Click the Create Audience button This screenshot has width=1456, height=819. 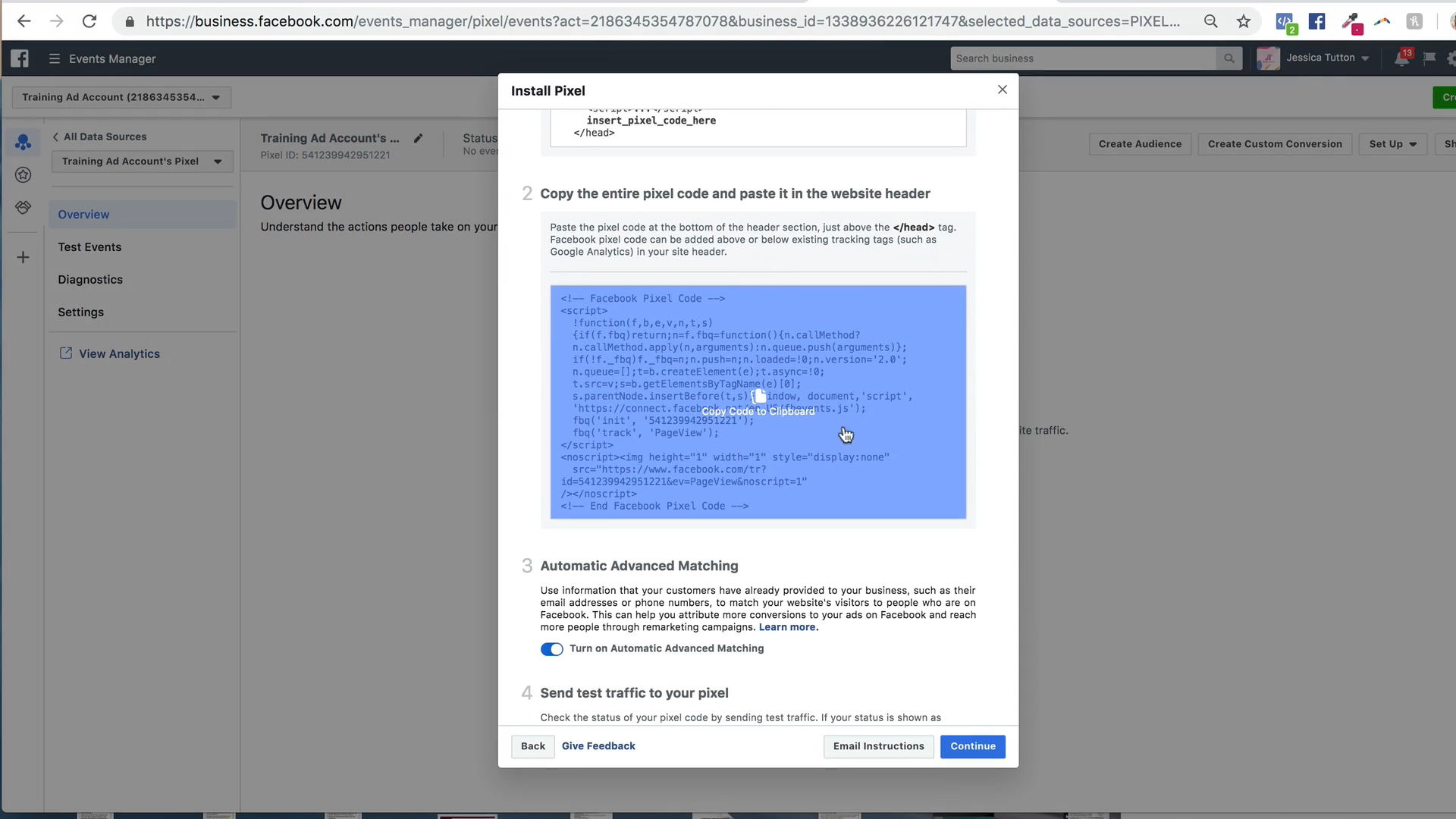[x=1140, y=144]
